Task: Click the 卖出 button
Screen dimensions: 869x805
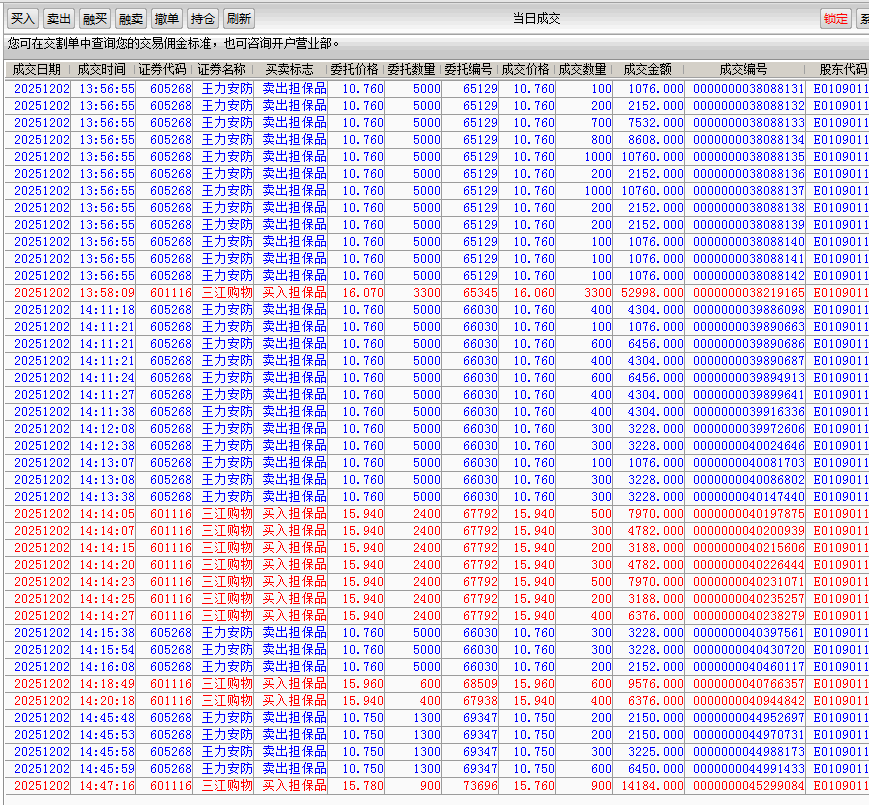Action: (x=59, y=19)
